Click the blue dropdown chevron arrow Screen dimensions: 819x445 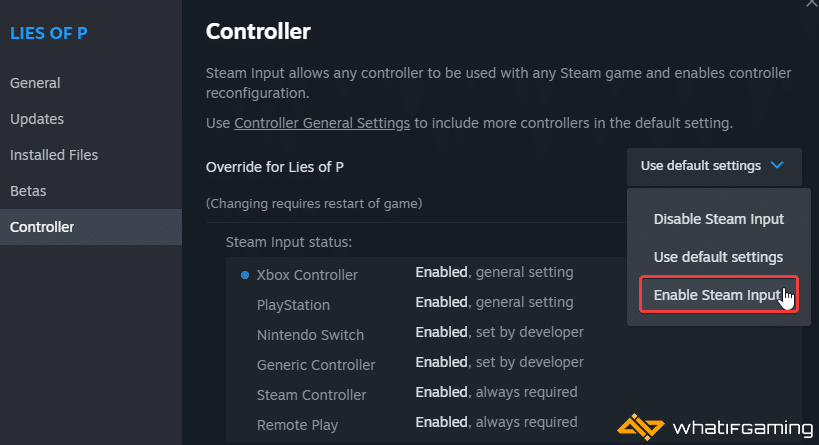point(777,166)
